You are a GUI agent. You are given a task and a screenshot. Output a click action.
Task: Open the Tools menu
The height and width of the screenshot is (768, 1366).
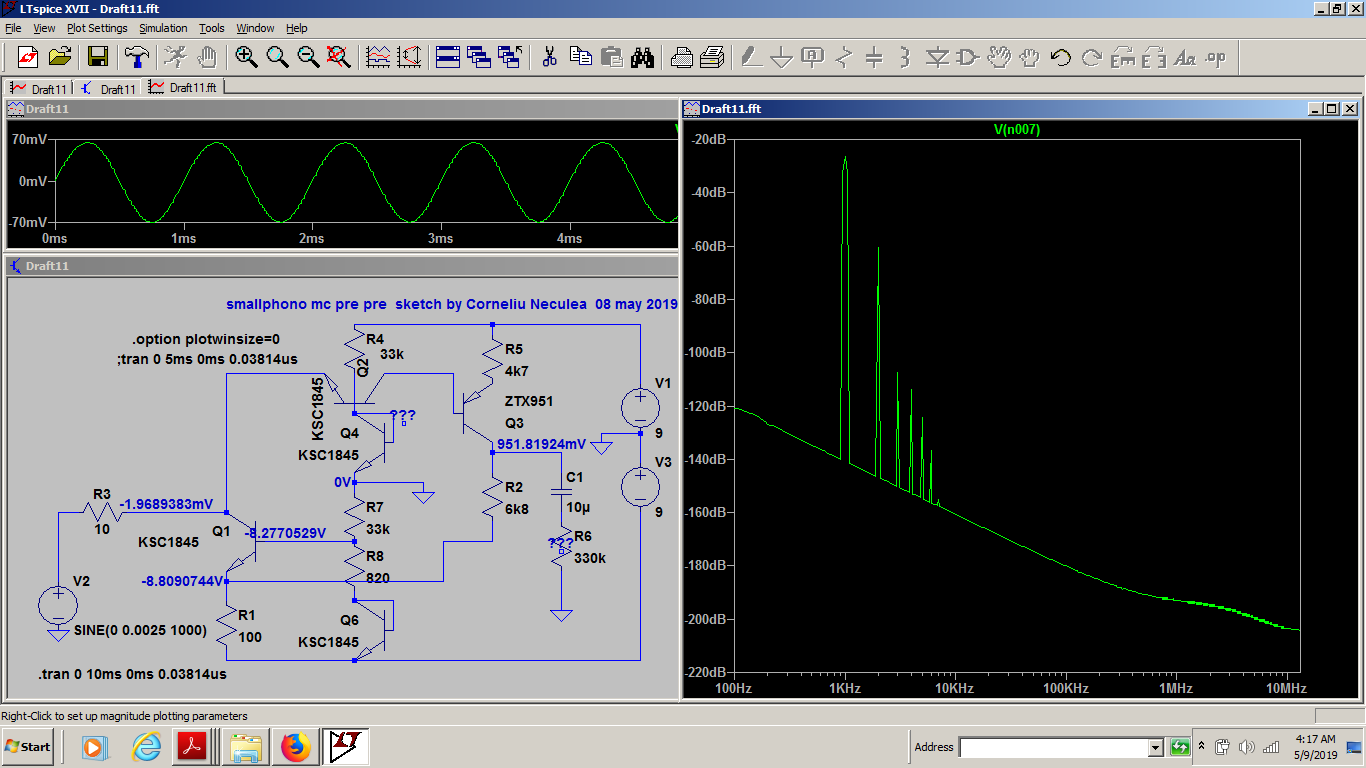212,28
